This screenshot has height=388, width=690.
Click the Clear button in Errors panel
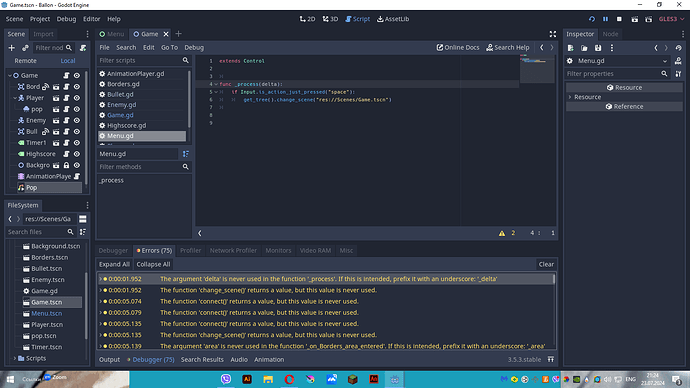click(x=546, y=264)
